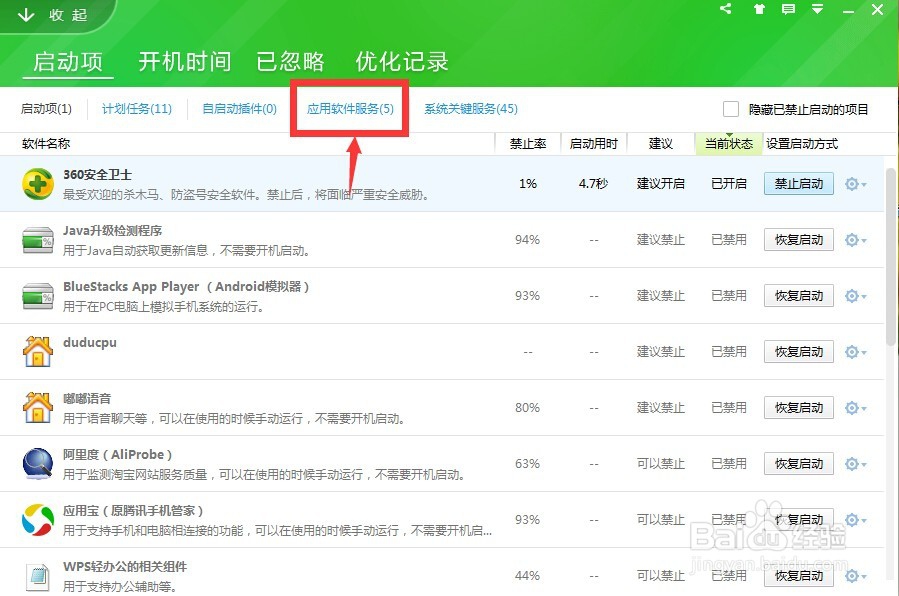Select 应用宝 (原腾讯手机管家) item name

coord(133,511)
